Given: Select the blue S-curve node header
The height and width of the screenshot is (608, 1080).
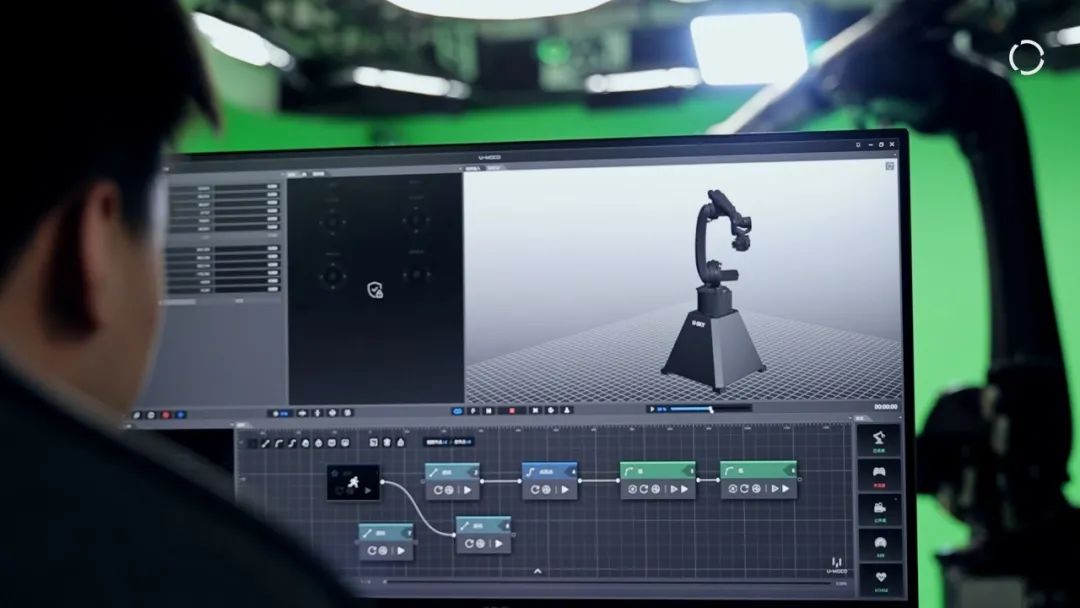Looking at the screenshot, I should [x=550, y=472].
